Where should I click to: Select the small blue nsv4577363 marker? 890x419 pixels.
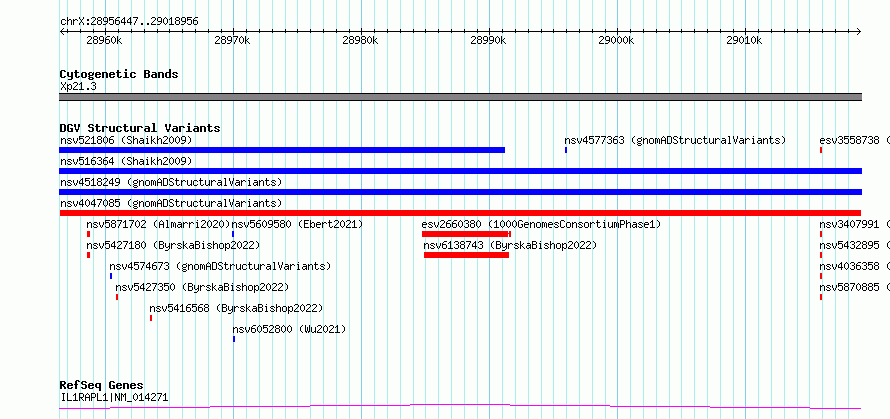[x=566, y=150]
